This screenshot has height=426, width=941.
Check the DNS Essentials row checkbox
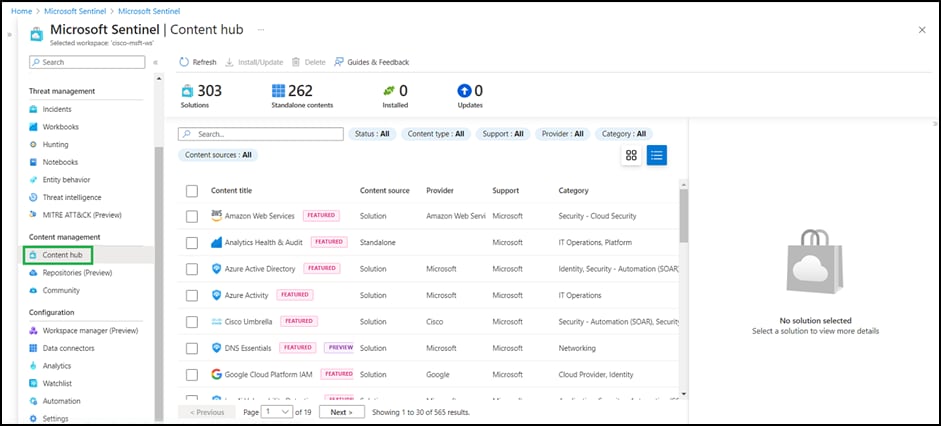point(192,348)
